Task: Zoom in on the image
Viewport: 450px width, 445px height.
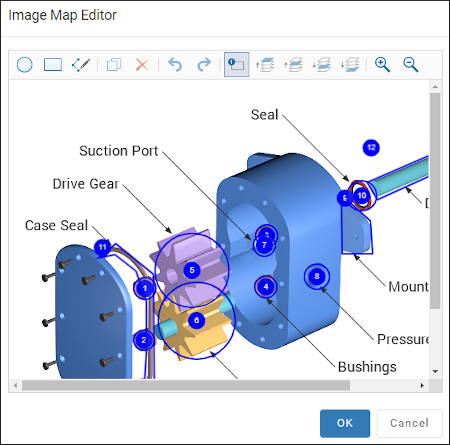Action: (382, 64)
